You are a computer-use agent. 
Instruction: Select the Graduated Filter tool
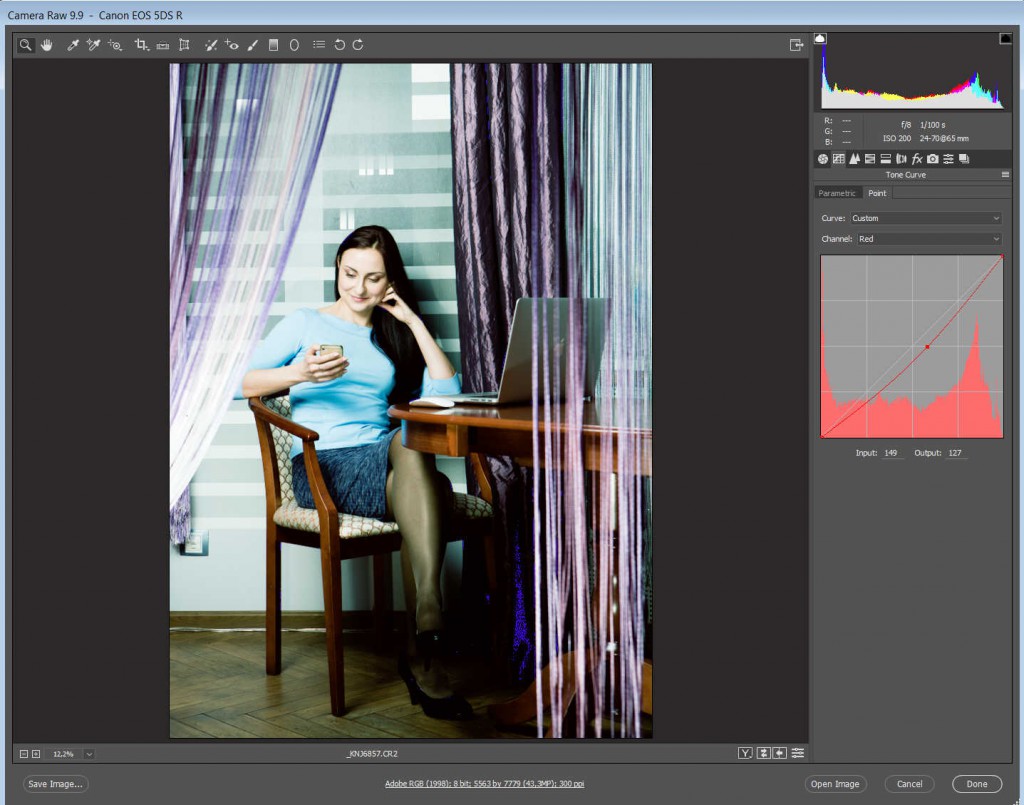click(x=273, y=45)
